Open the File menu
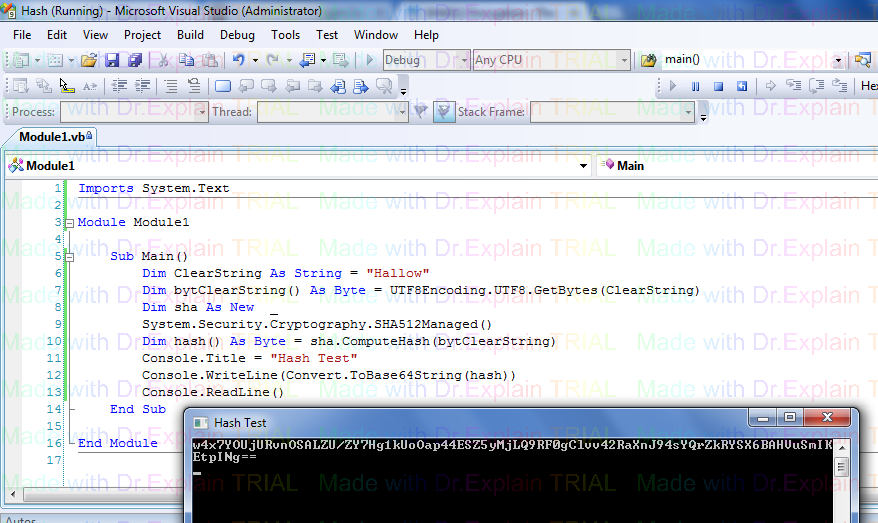878x523 pixels. (22, 35)
